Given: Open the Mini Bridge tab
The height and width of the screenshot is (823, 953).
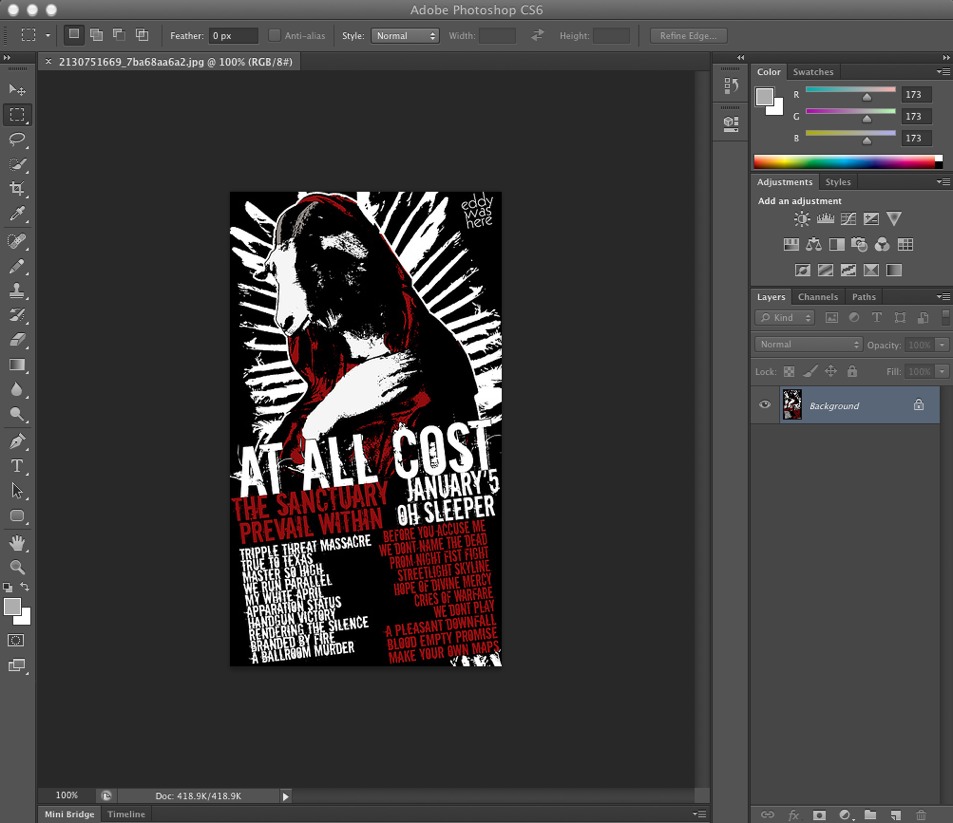Looking at the screenshot, I should 69,814.
